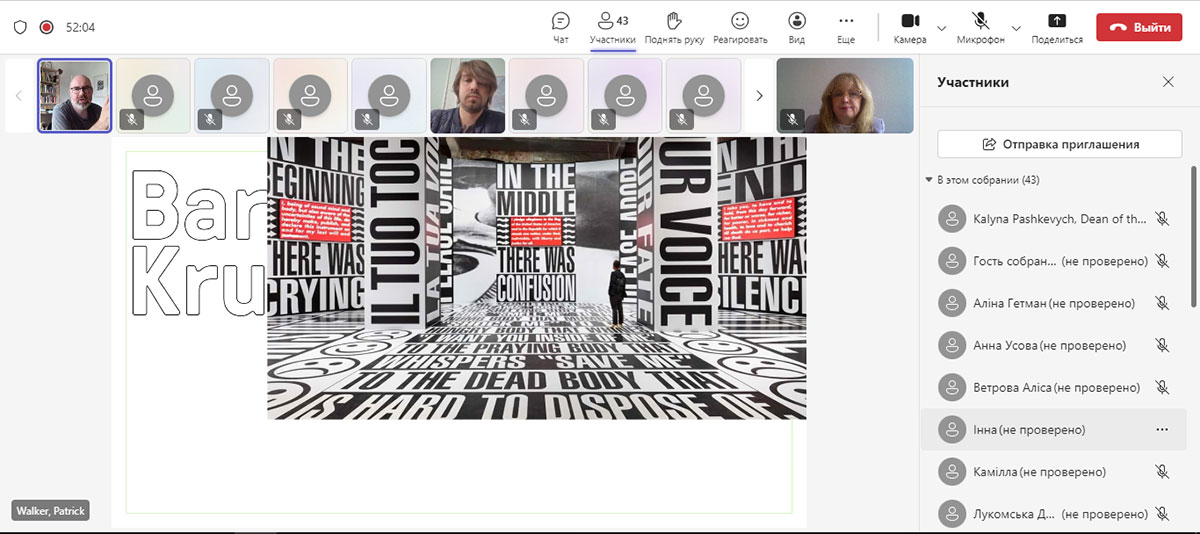This screenshot has height=534, width=1200.
Task: Close the Участники side panel
Action: (x=1168, y=82)
